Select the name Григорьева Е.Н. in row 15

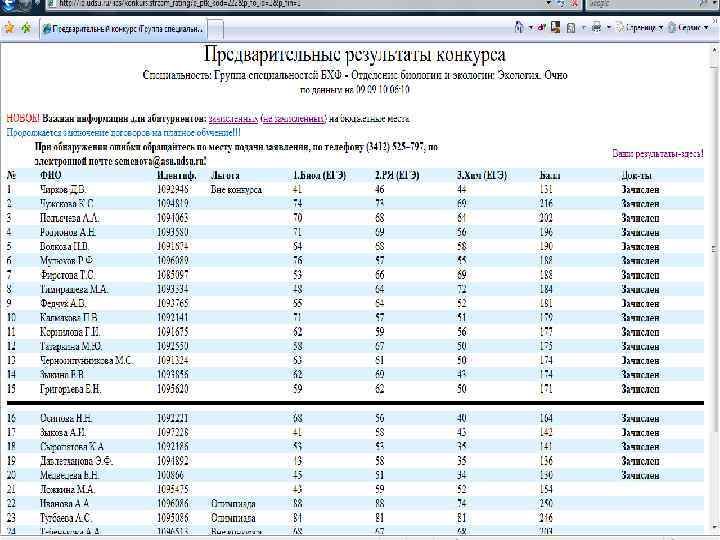point(70,389)
